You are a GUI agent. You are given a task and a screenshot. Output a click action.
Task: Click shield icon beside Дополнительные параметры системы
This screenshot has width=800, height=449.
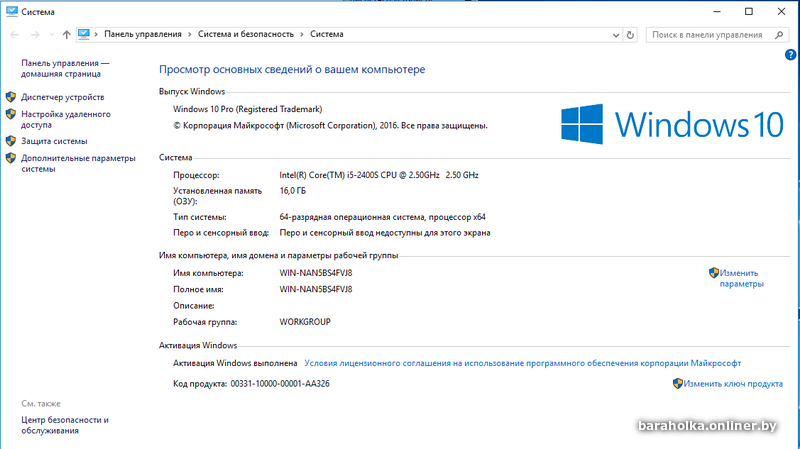(x=11, y=158)
